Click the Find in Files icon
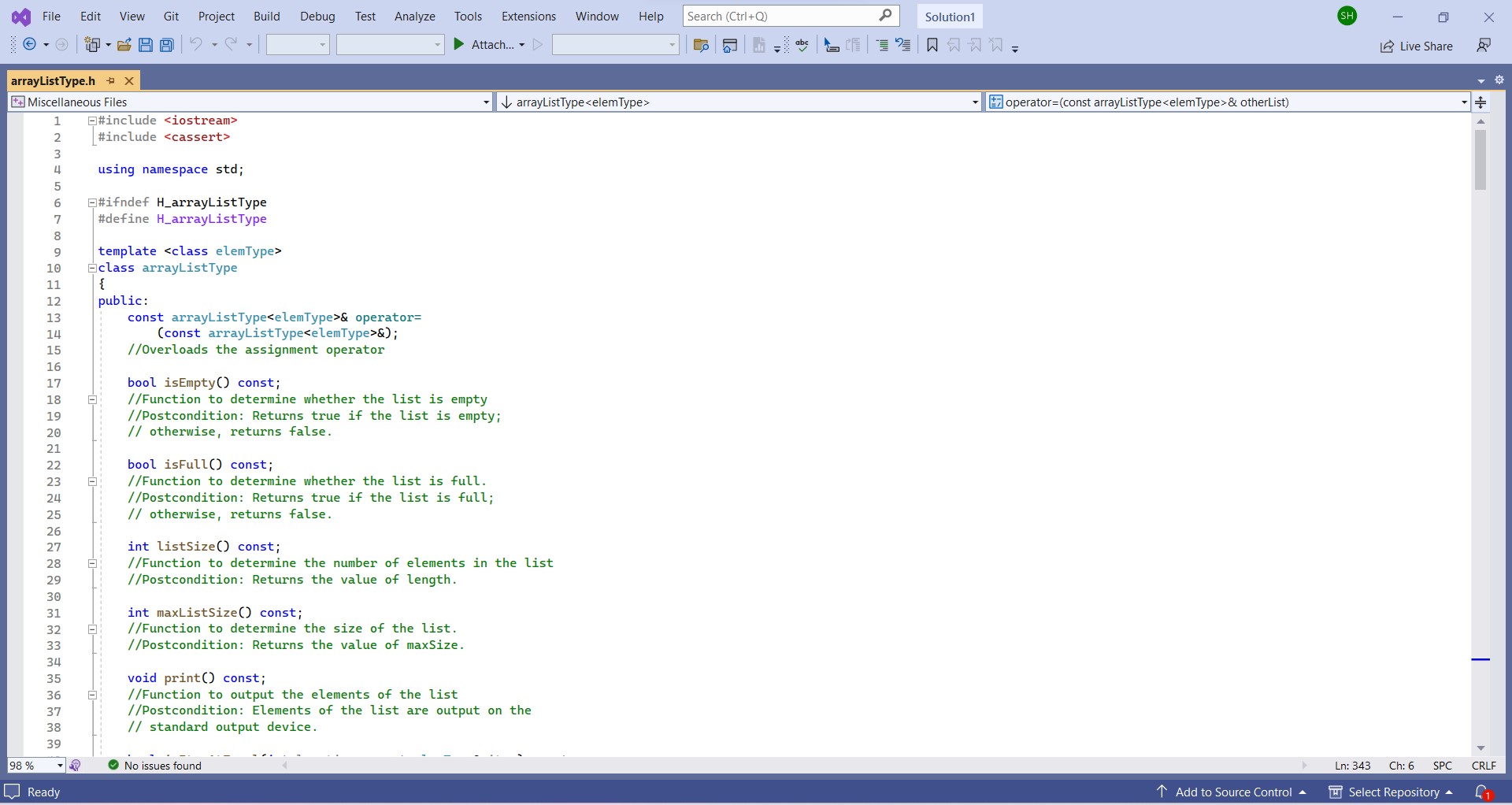 [x=701, y=45]
